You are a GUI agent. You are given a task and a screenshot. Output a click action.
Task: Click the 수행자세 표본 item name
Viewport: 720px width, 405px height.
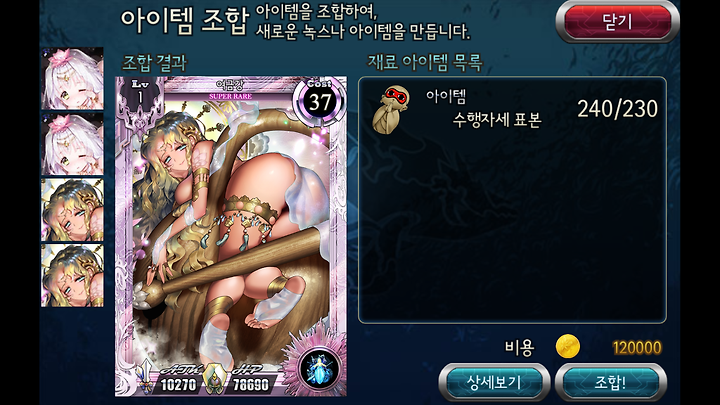tap(497, 120)
